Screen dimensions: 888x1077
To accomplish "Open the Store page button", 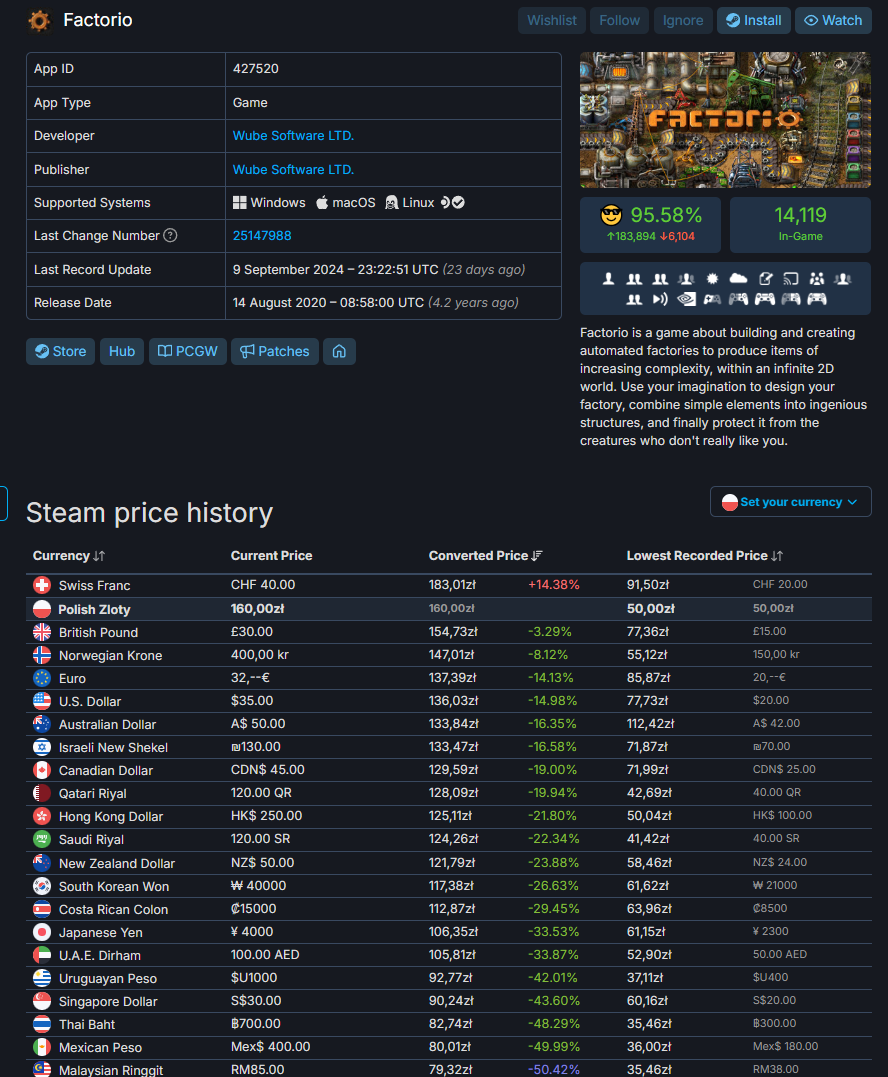I will (x=60, y=351).
